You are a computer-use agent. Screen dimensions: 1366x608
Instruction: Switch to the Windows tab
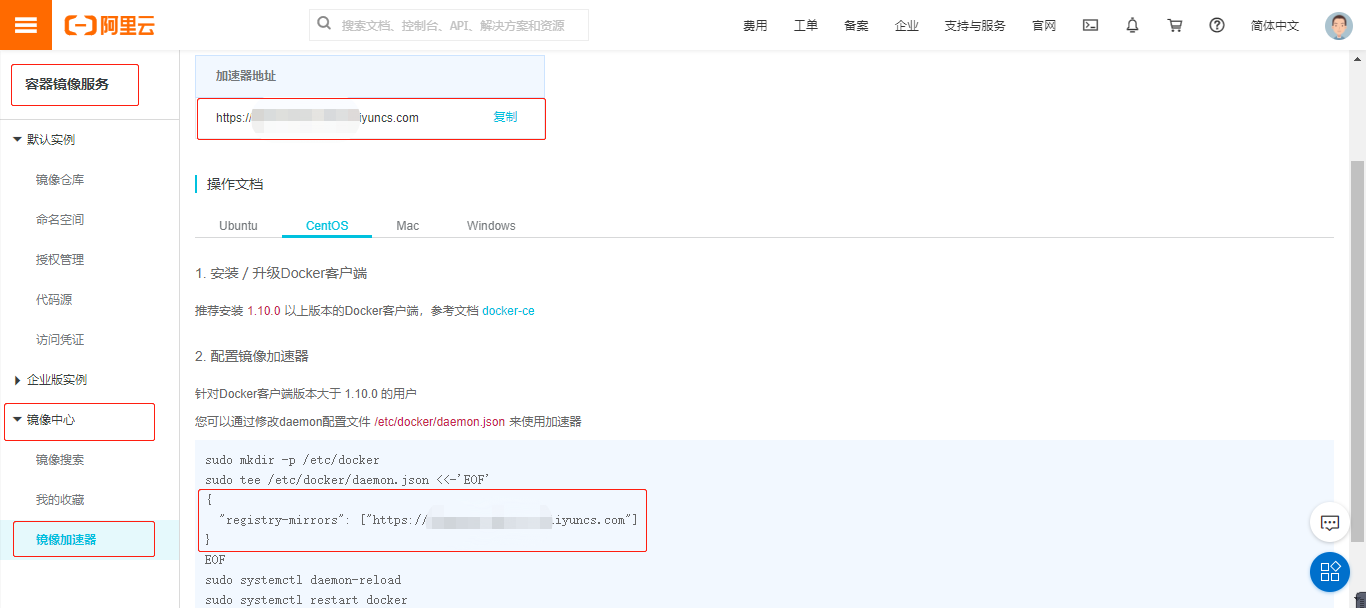491,226
